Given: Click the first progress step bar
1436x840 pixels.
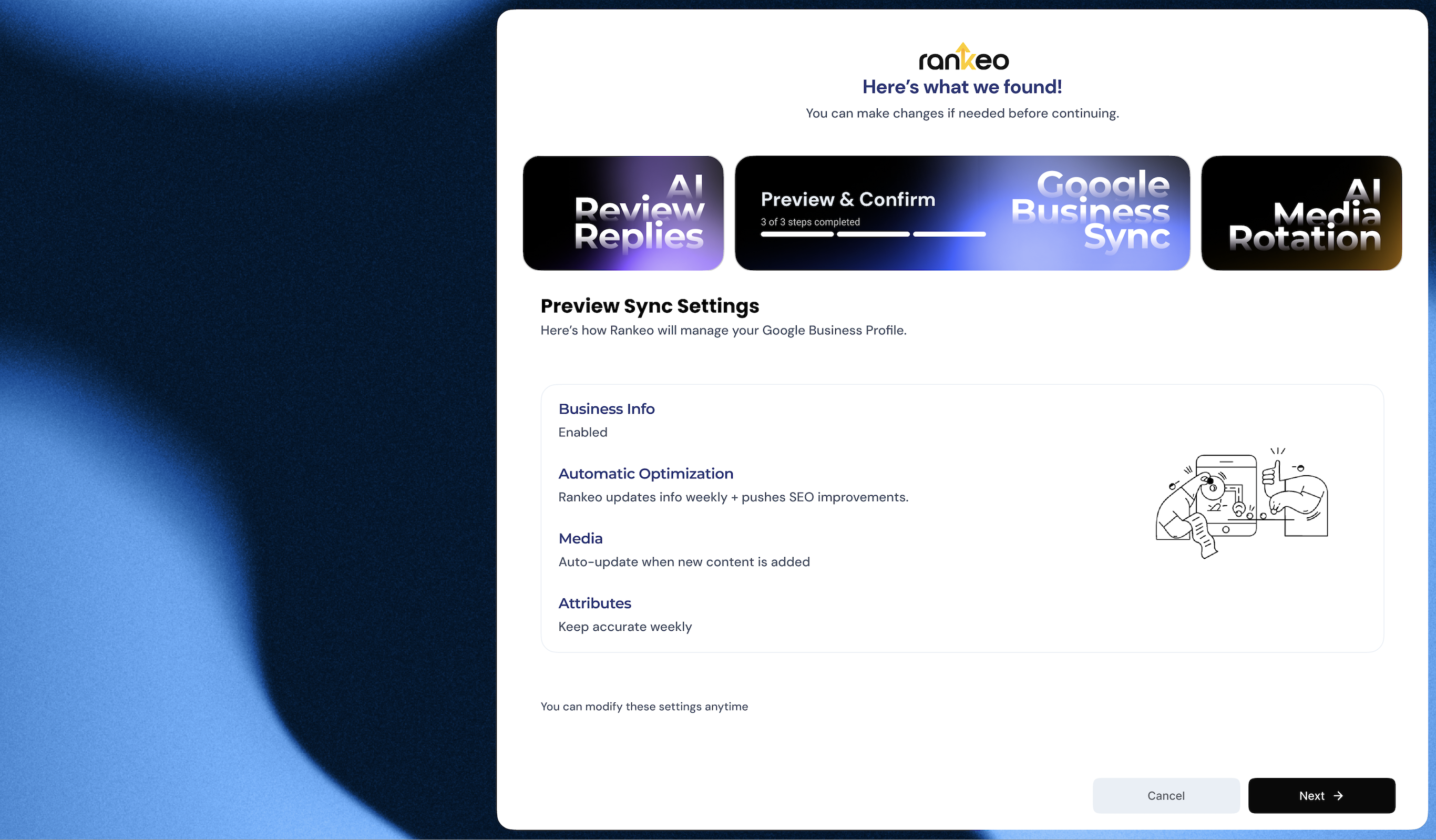Looking at the screenshot, I should click(797, 234).
